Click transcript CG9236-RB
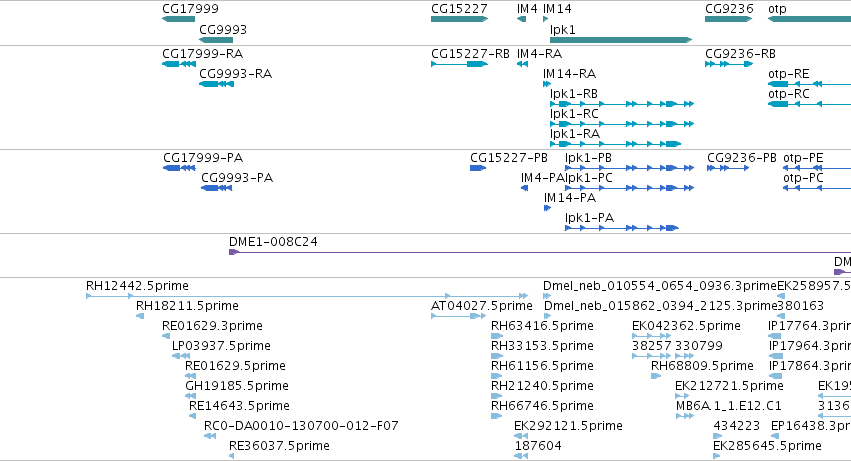 (740, 54)
